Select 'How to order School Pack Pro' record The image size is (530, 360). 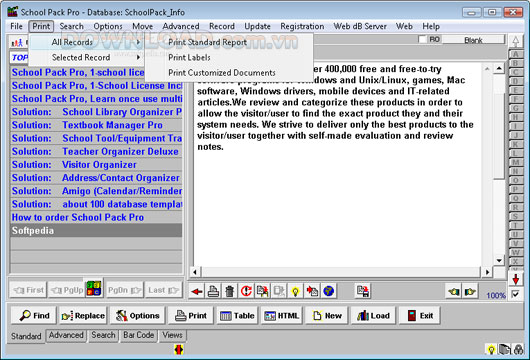pyautogui.click(x=96, y=217)
